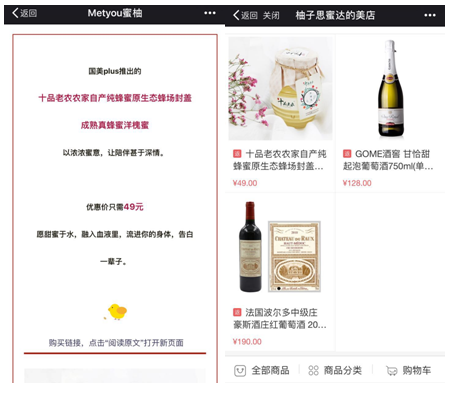This screenshot has width=451, height=404.
Task: Select the 全部商品 tab label
Action: (270, 370)
